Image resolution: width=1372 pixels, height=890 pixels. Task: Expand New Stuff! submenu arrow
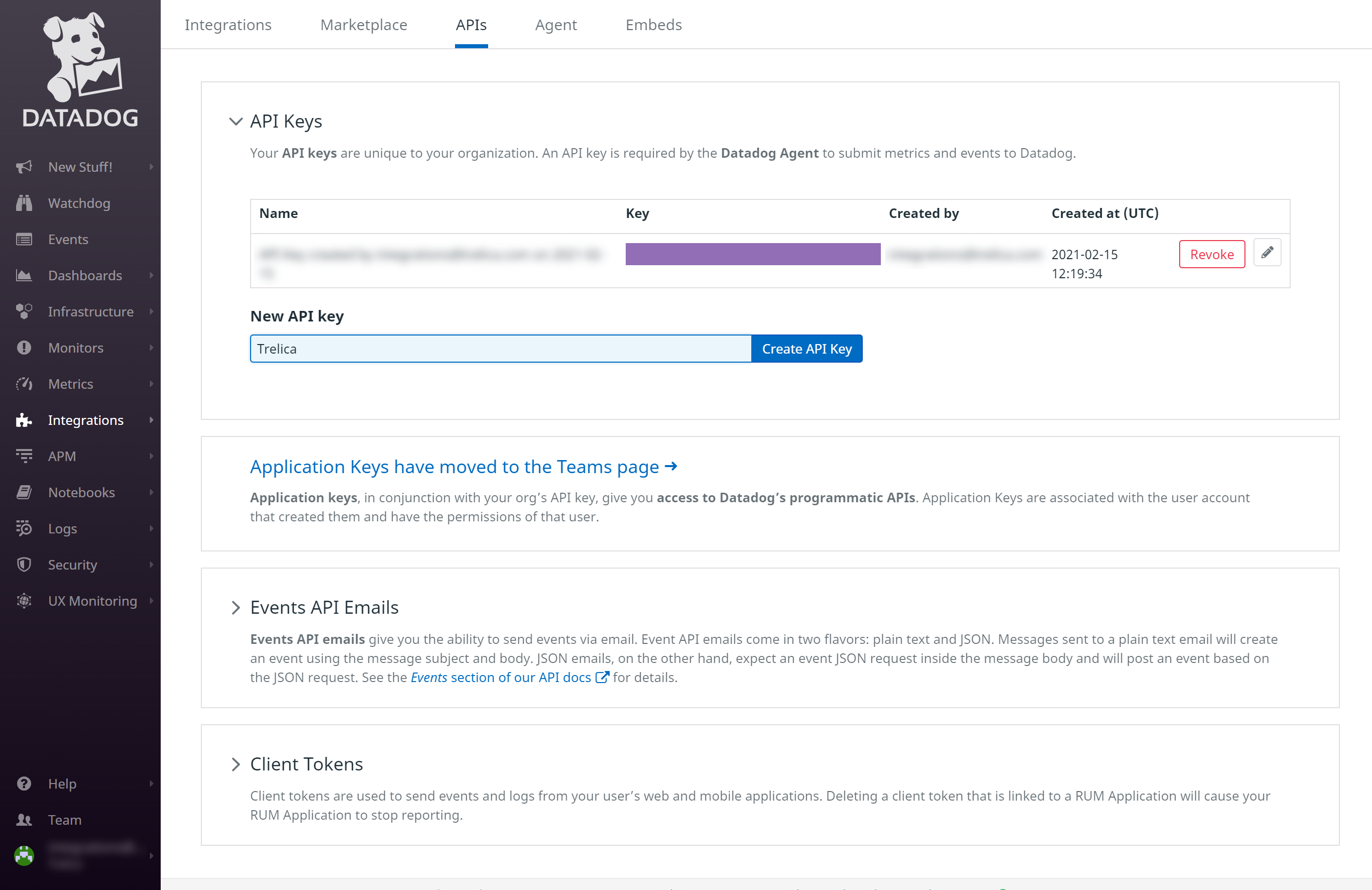(x=152, y=167)
